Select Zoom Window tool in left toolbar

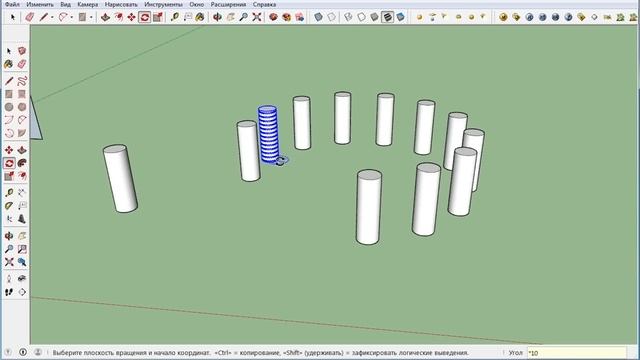pos(22,249)
